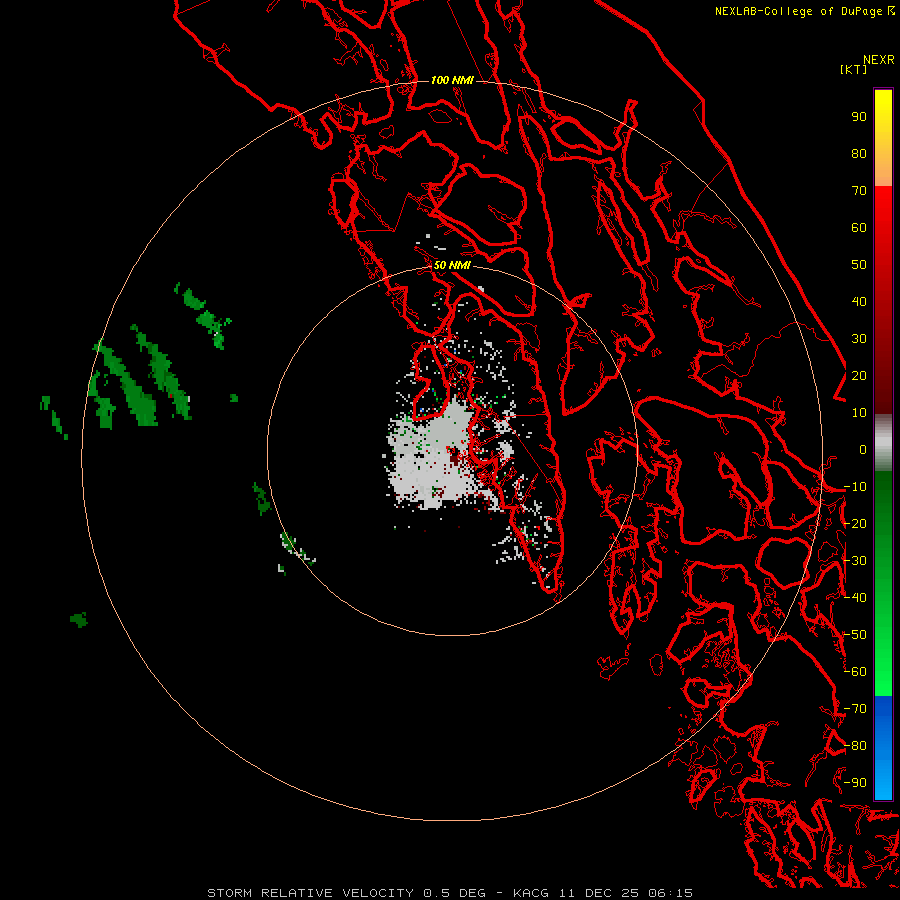Click the "-60" scale value
The width and height of the screenshot is (900, 900).
[855, 672]
